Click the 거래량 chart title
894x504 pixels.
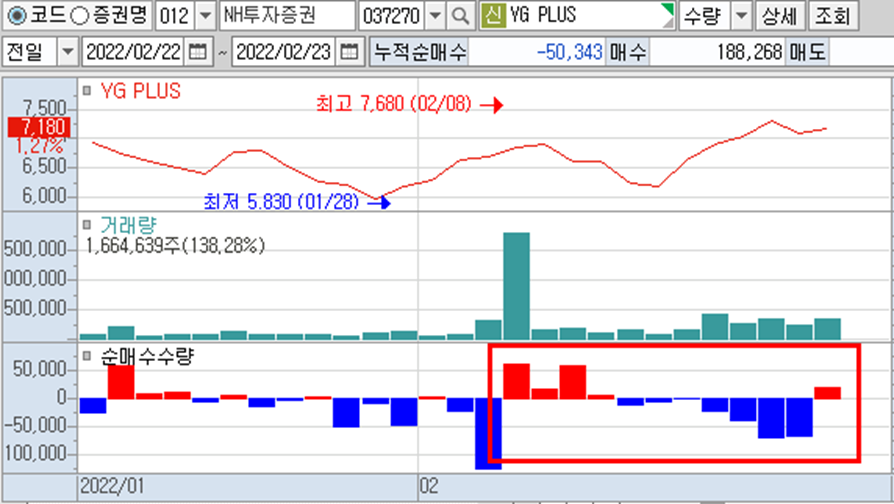pos(128,225)
